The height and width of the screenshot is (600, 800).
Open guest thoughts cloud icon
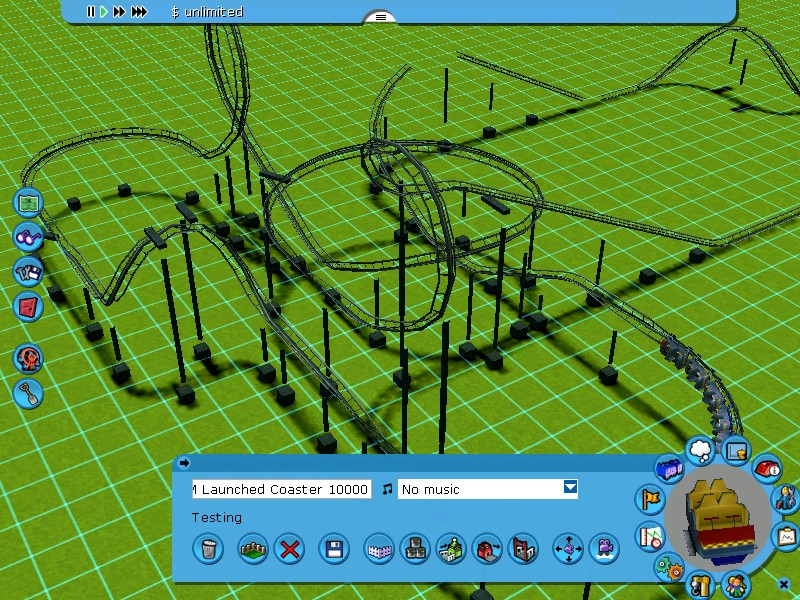[701, 451]
